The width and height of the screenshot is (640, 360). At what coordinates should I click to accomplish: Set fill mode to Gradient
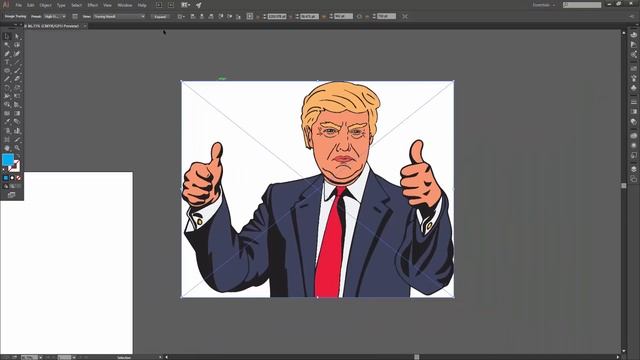click(x=12, y=178)
